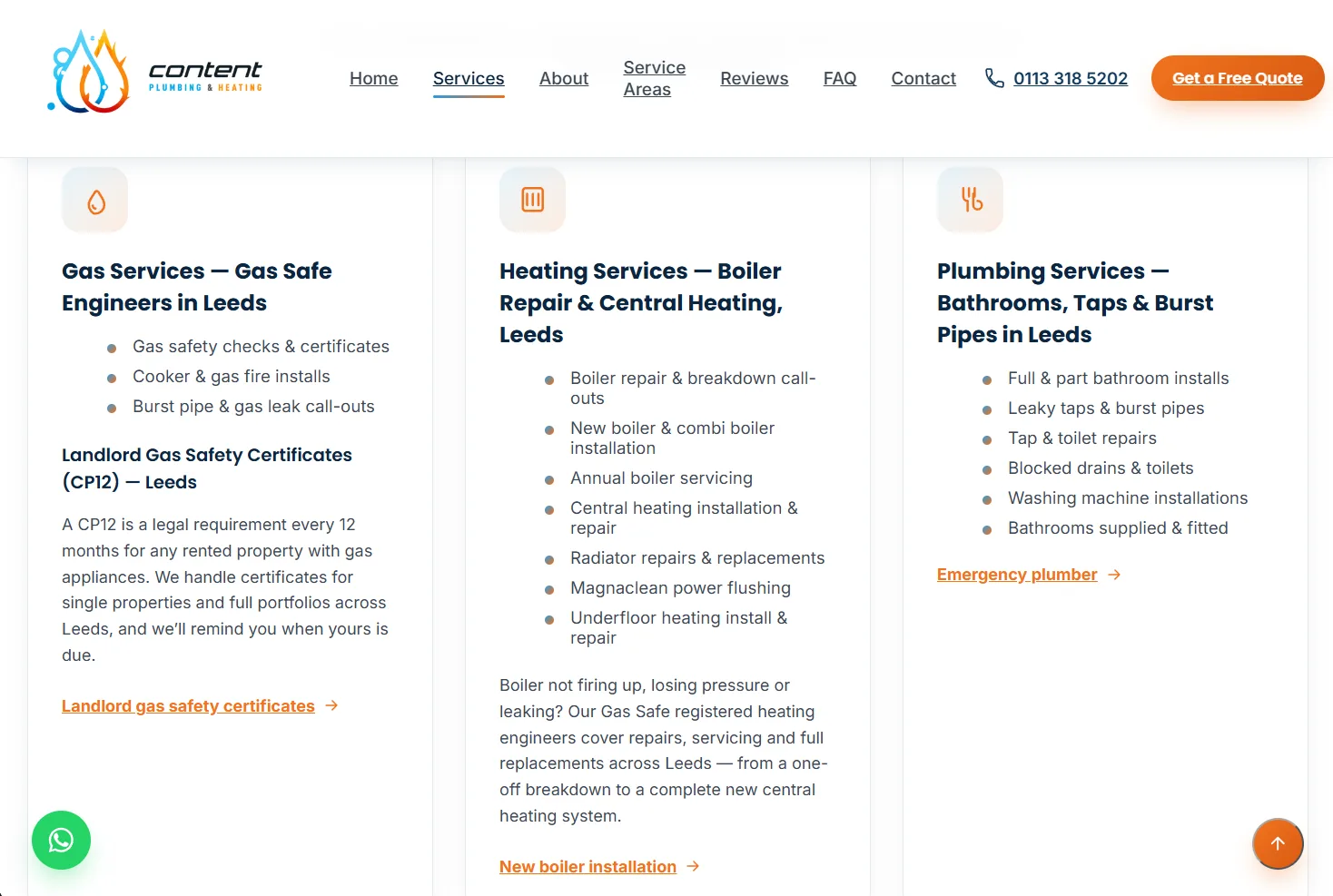Click Landlord Gas Safety Certificates (CP12) subheading
1333x896 pixels.
(207, 468)
